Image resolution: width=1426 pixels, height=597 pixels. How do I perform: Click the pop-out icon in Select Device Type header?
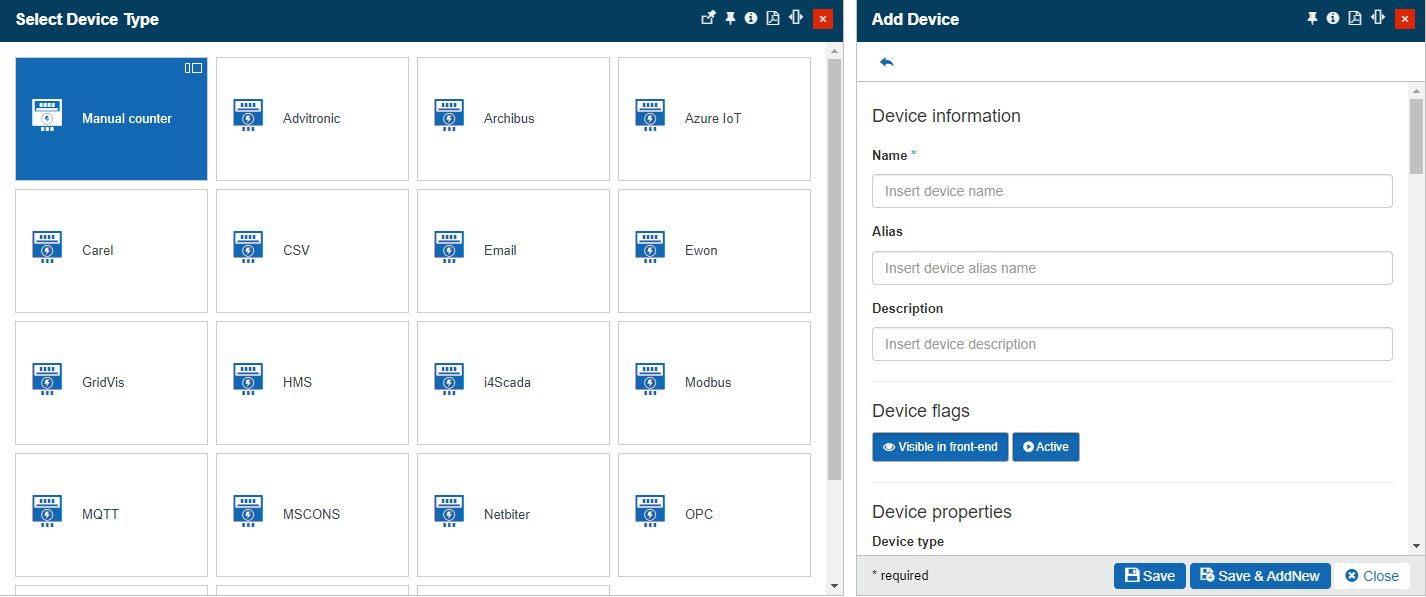coord(708,18)
